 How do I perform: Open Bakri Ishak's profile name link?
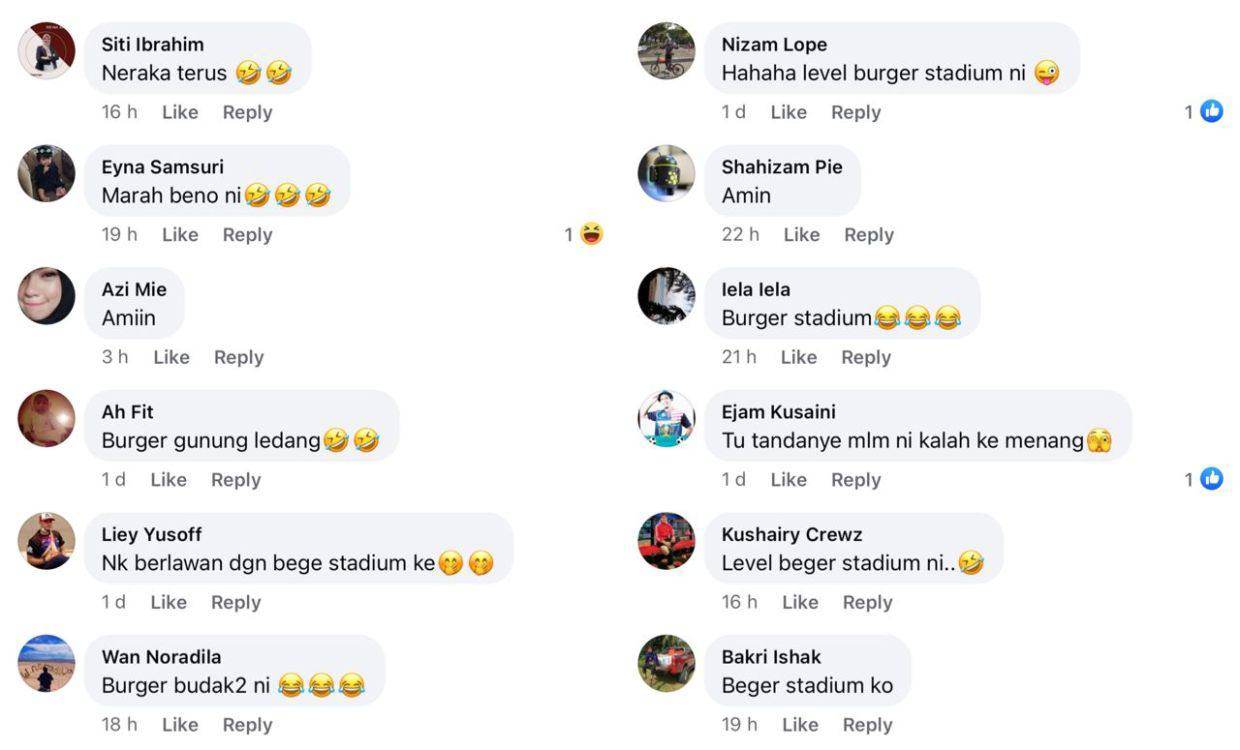[771, 657]
